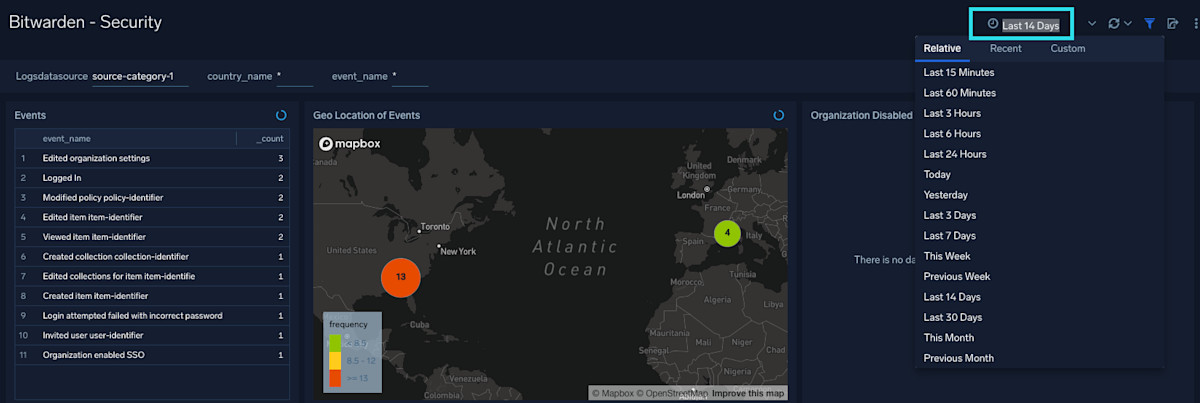Click the orange 13 cluster marker

[x=401, y=276]
